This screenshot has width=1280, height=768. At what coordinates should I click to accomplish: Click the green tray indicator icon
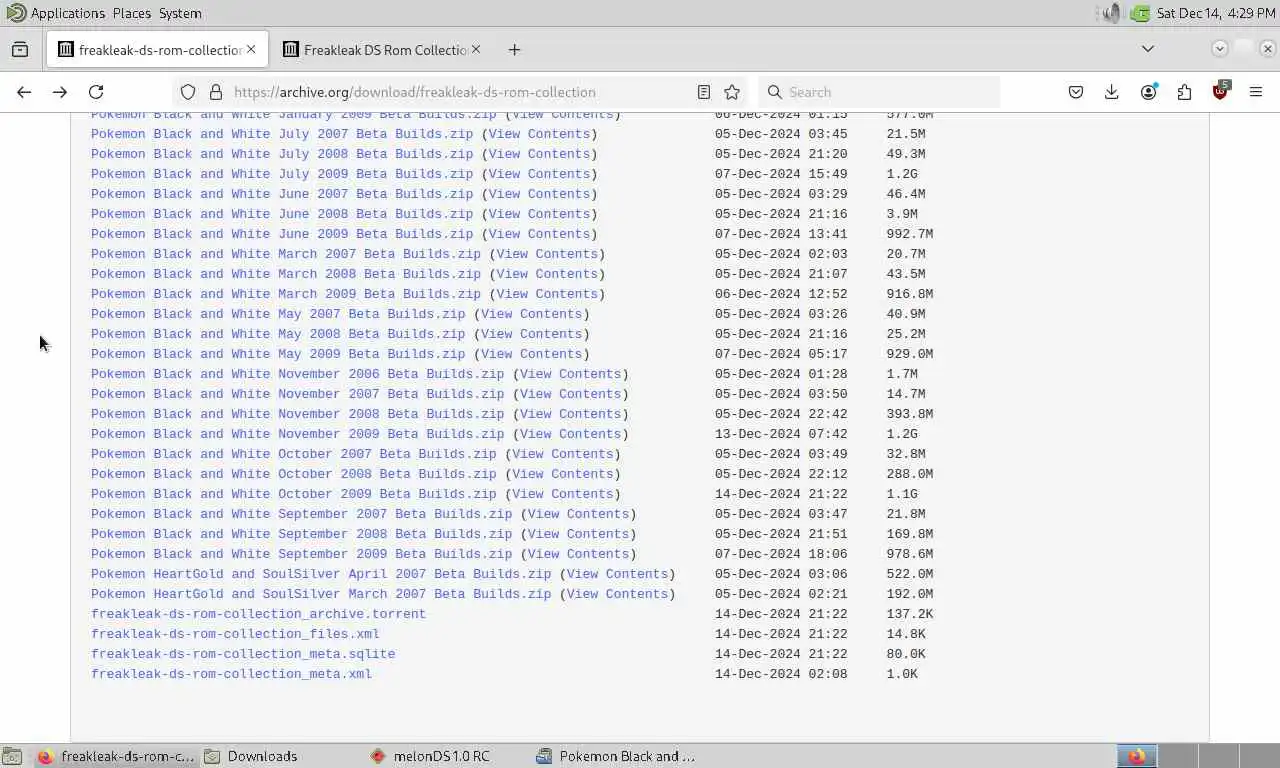click(x=1140, y=13)
